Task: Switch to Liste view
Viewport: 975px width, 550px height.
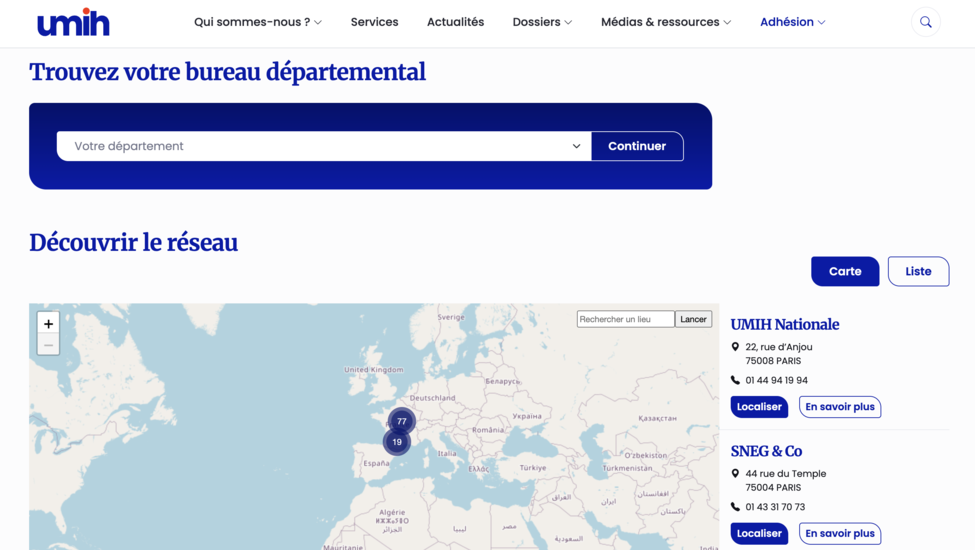Action: pyautogui.click(x=918, y=271)
